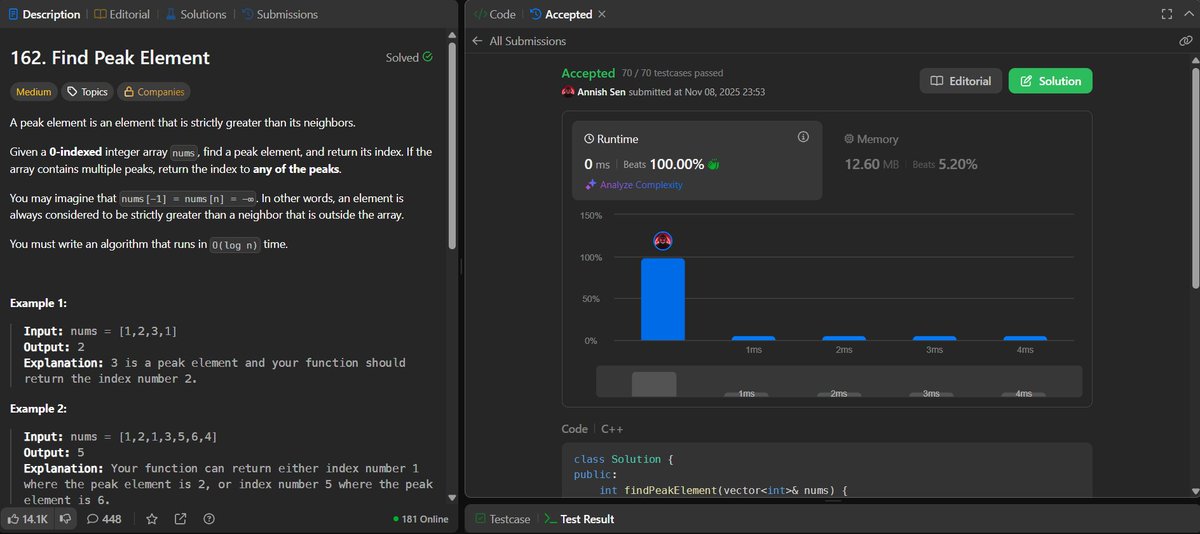The width and height of the screenshot is (1200, 534).
Task: Open the Submissions tab
Action: tap(279, 14)
